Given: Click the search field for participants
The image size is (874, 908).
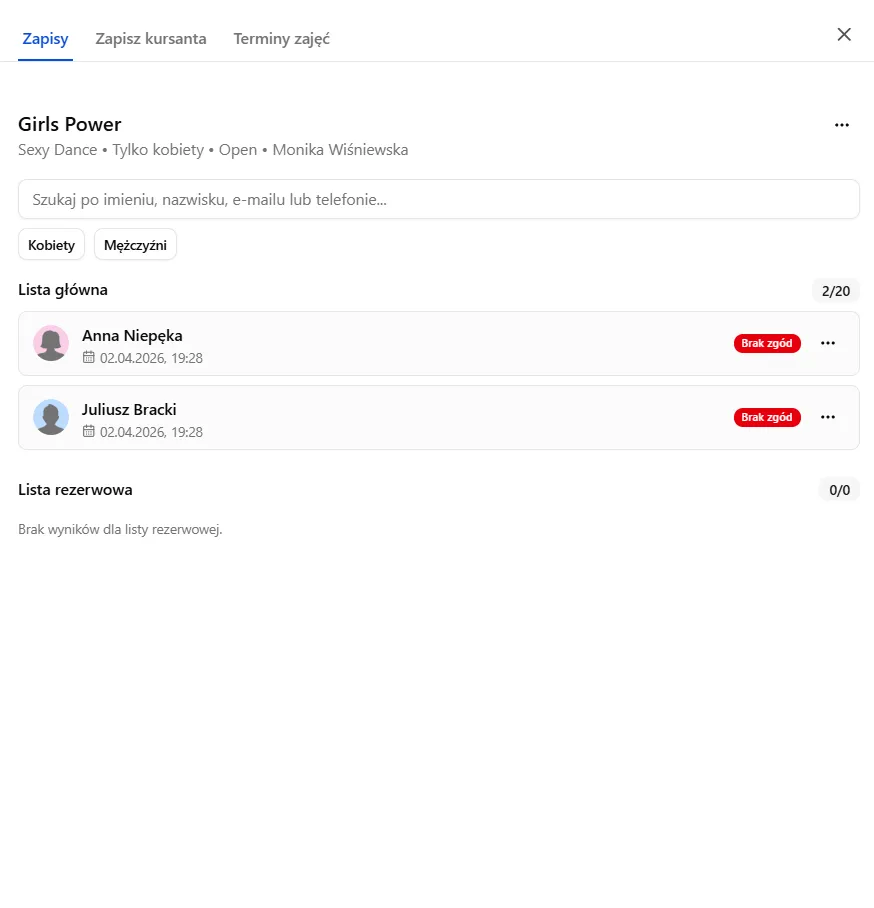Looking at the screenshot, I should tap(438, 199).
